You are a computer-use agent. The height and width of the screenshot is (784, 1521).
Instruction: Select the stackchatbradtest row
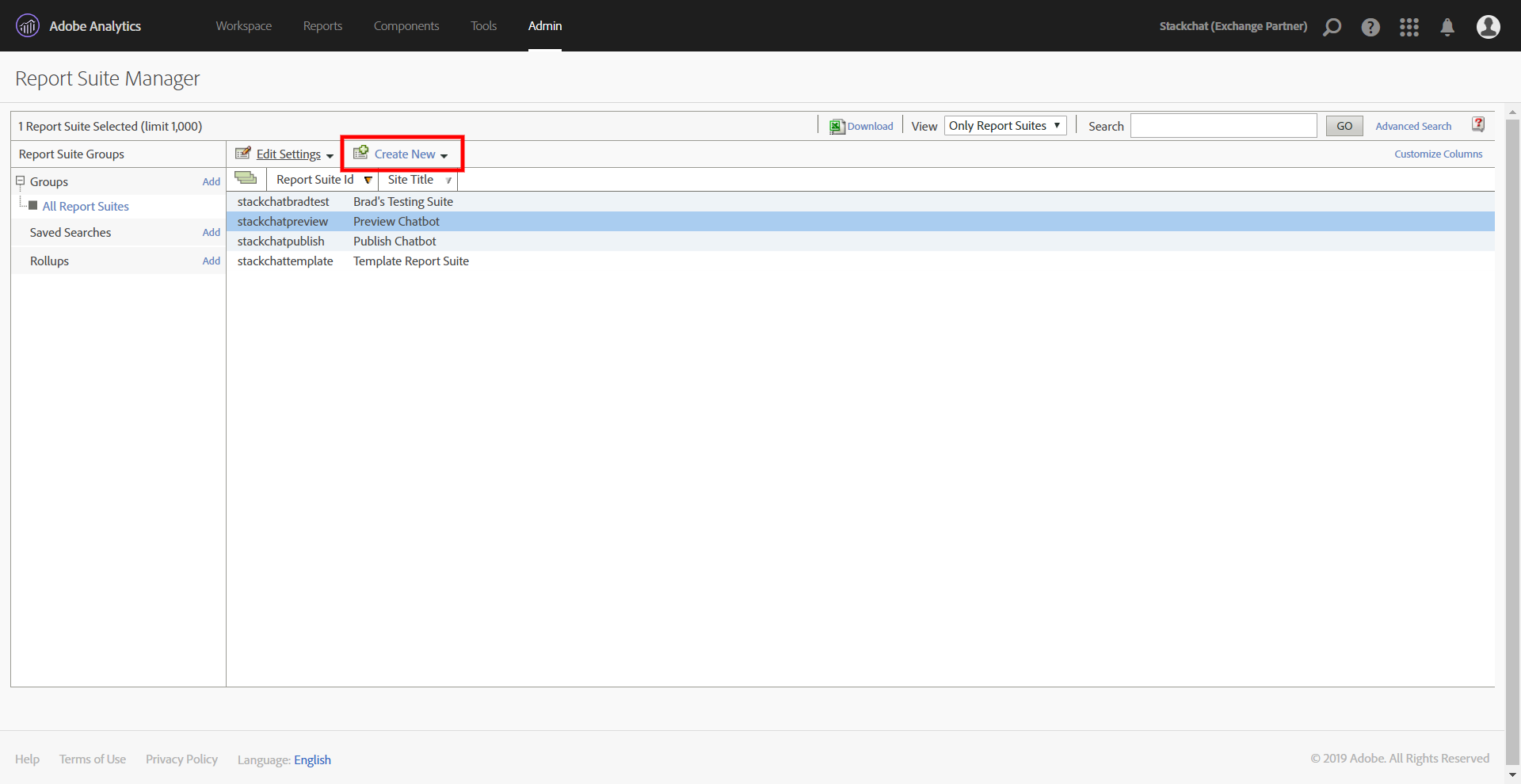click(x=860, y=202)
